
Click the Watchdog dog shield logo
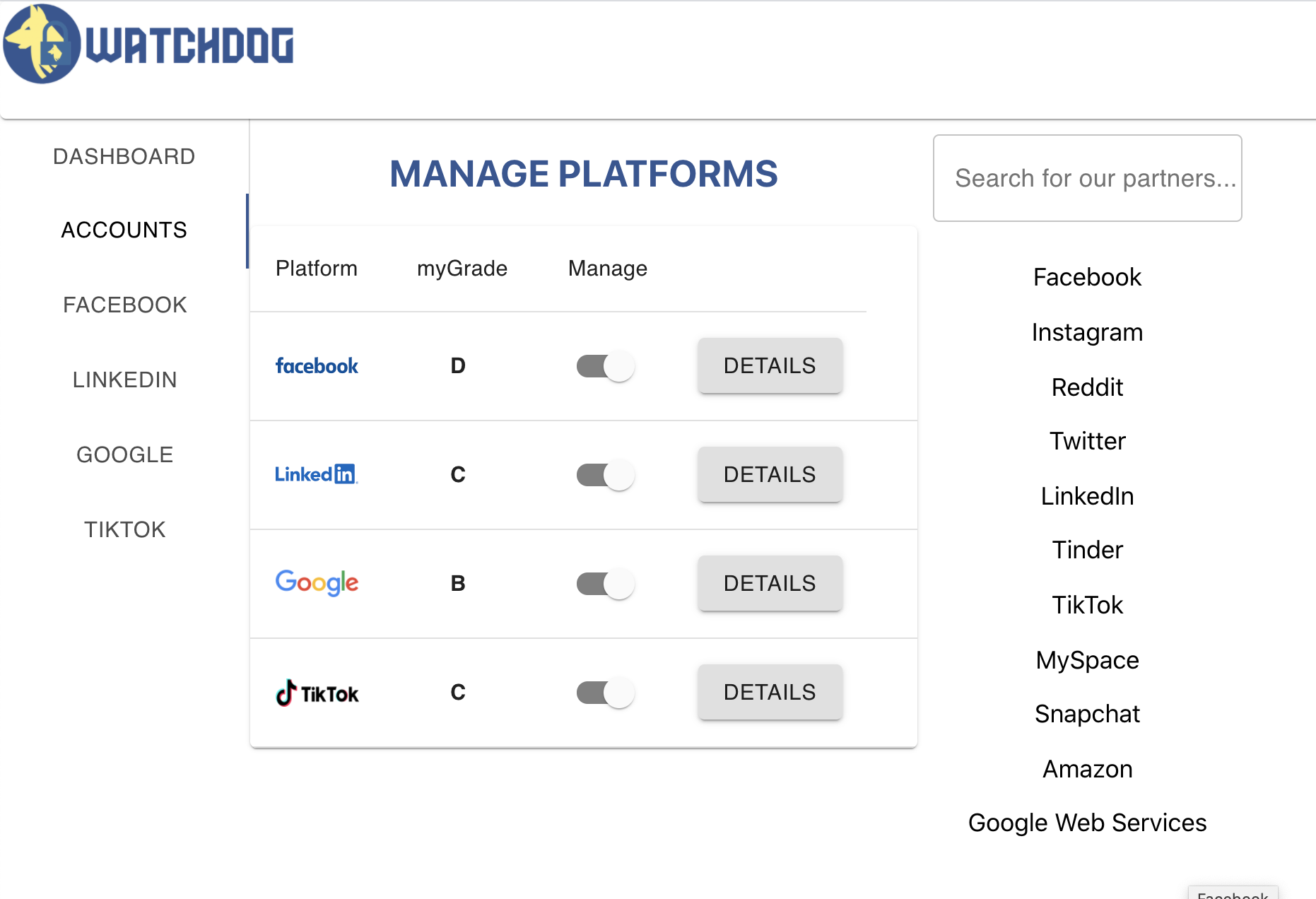tap(42, 44)
